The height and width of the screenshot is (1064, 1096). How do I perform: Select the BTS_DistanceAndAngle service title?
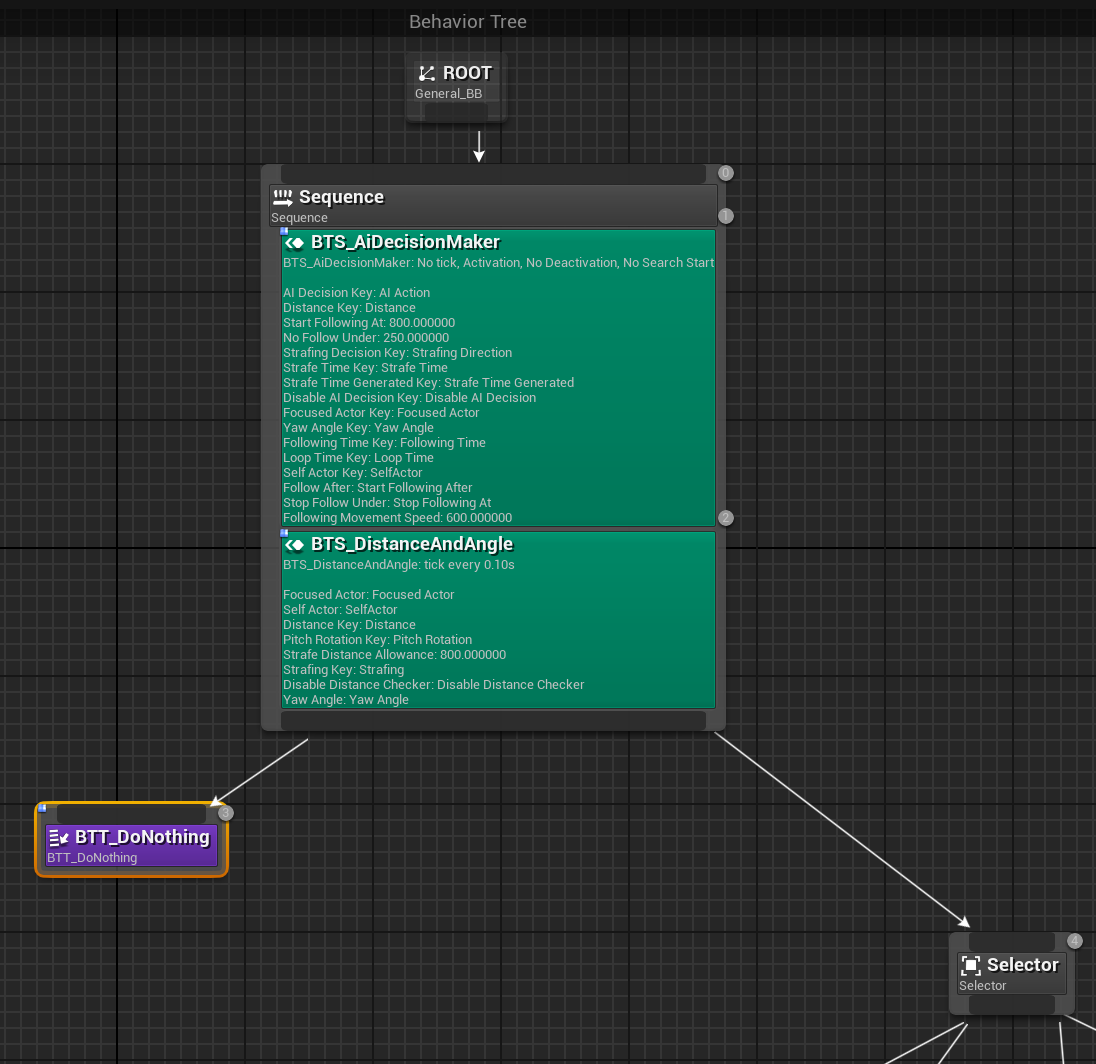tap(412, 544)
